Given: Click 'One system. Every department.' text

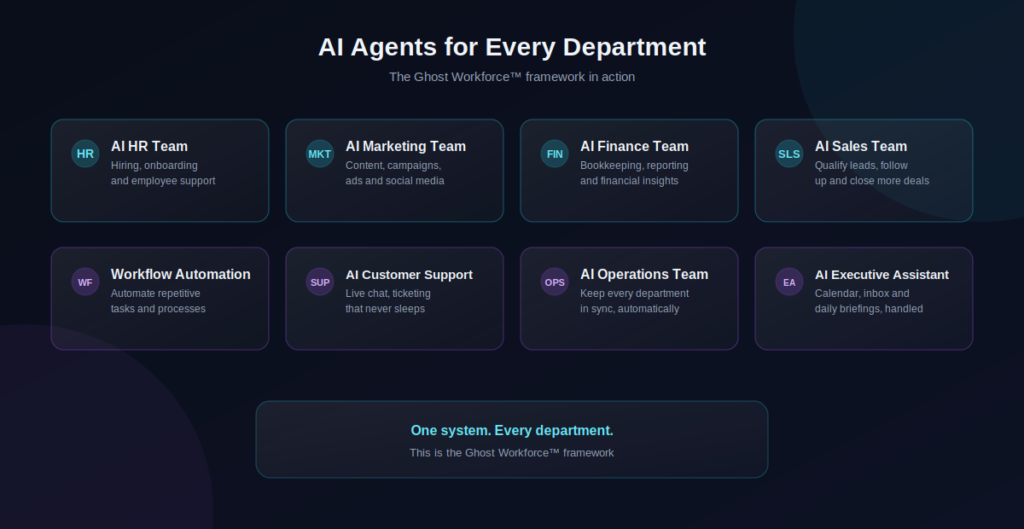Looking at the screenshot, I should [512, 430].
